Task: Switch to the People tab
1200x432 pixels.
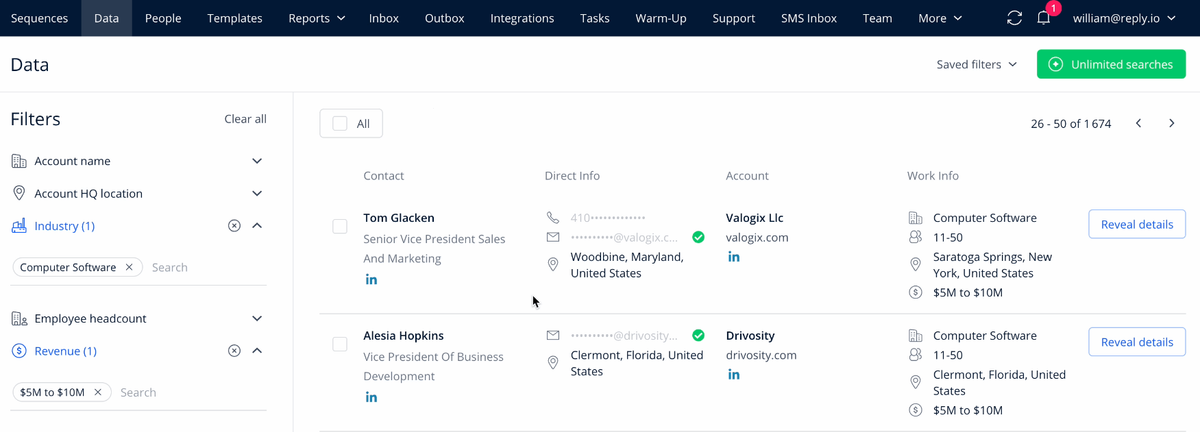Action: click(x=163, y=18)
